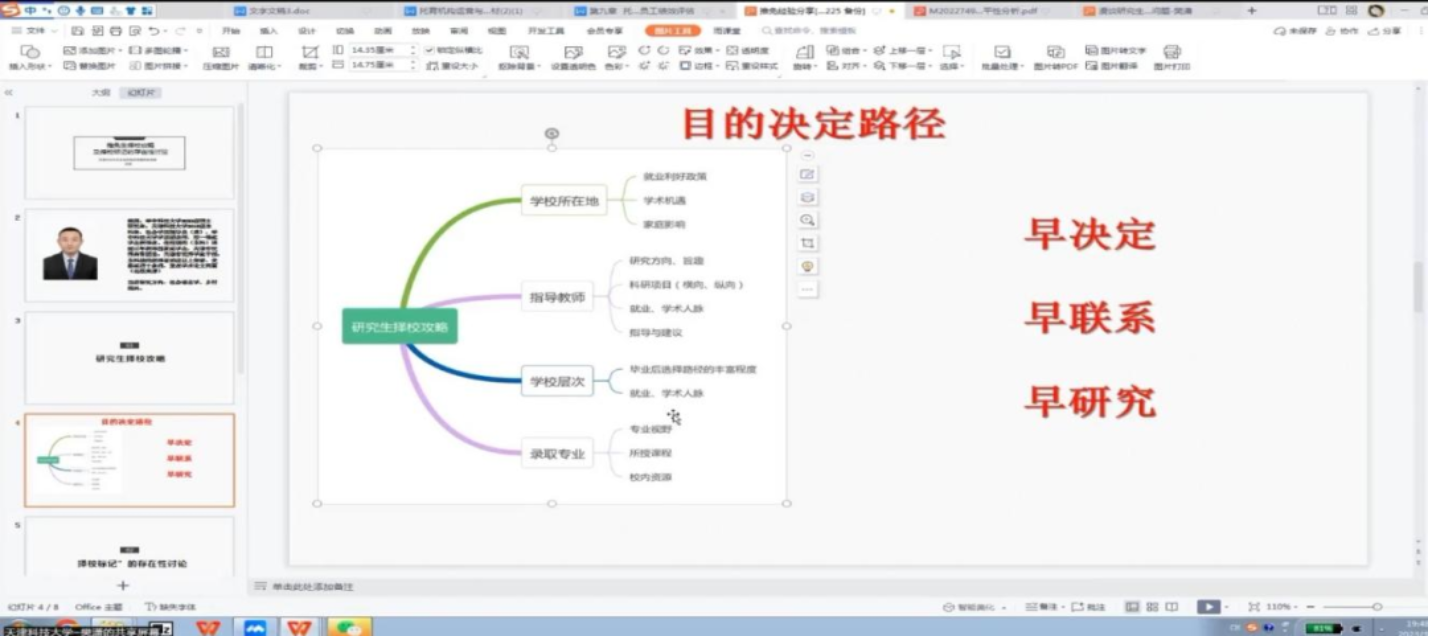
Task: Toggle the 锁定纵横比 lock aspect ratio checkbox
Action: tap(430, 50)
